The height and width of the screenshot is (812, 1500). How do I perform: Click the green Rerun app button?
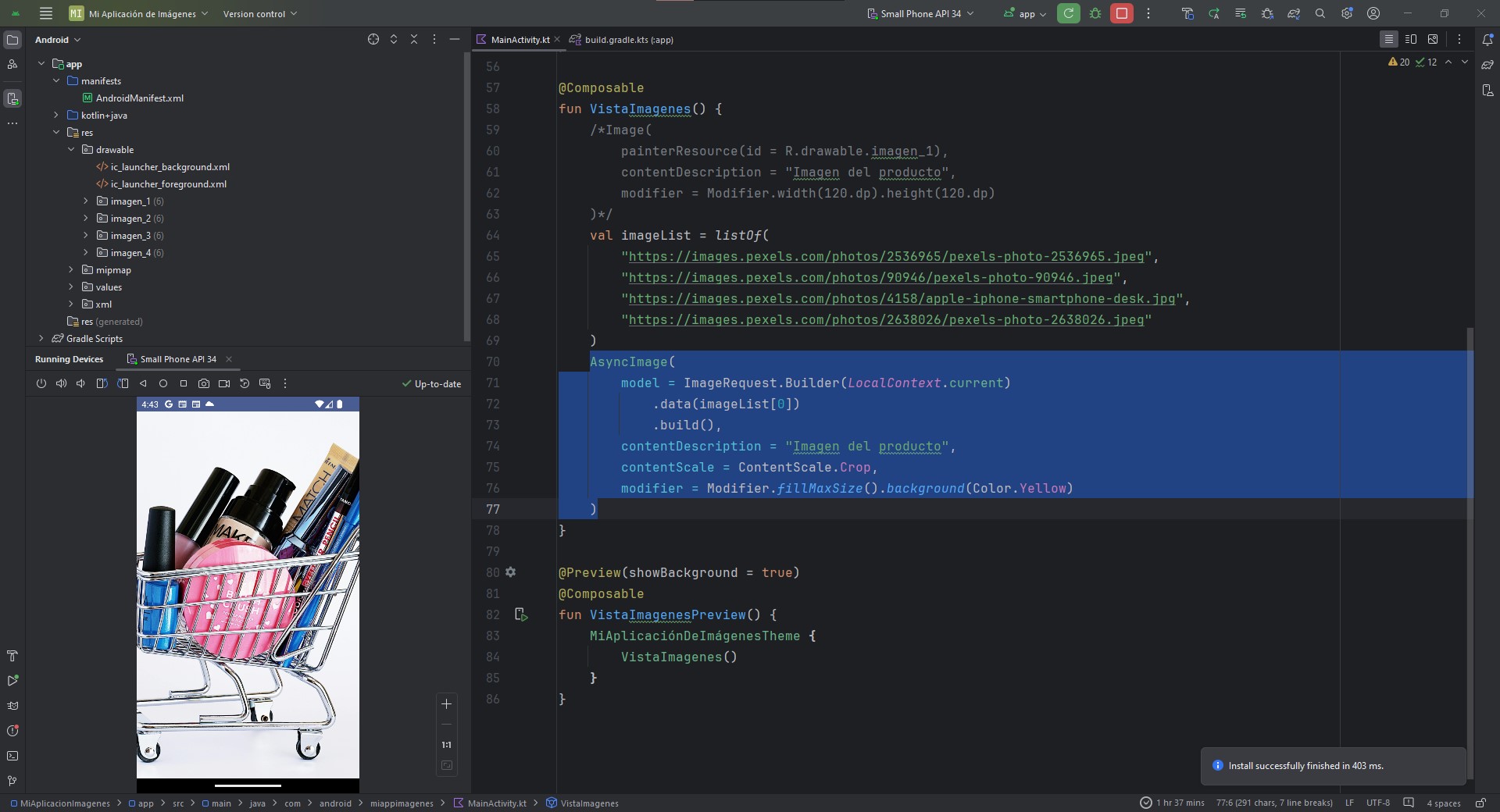tap(1068, 13)
